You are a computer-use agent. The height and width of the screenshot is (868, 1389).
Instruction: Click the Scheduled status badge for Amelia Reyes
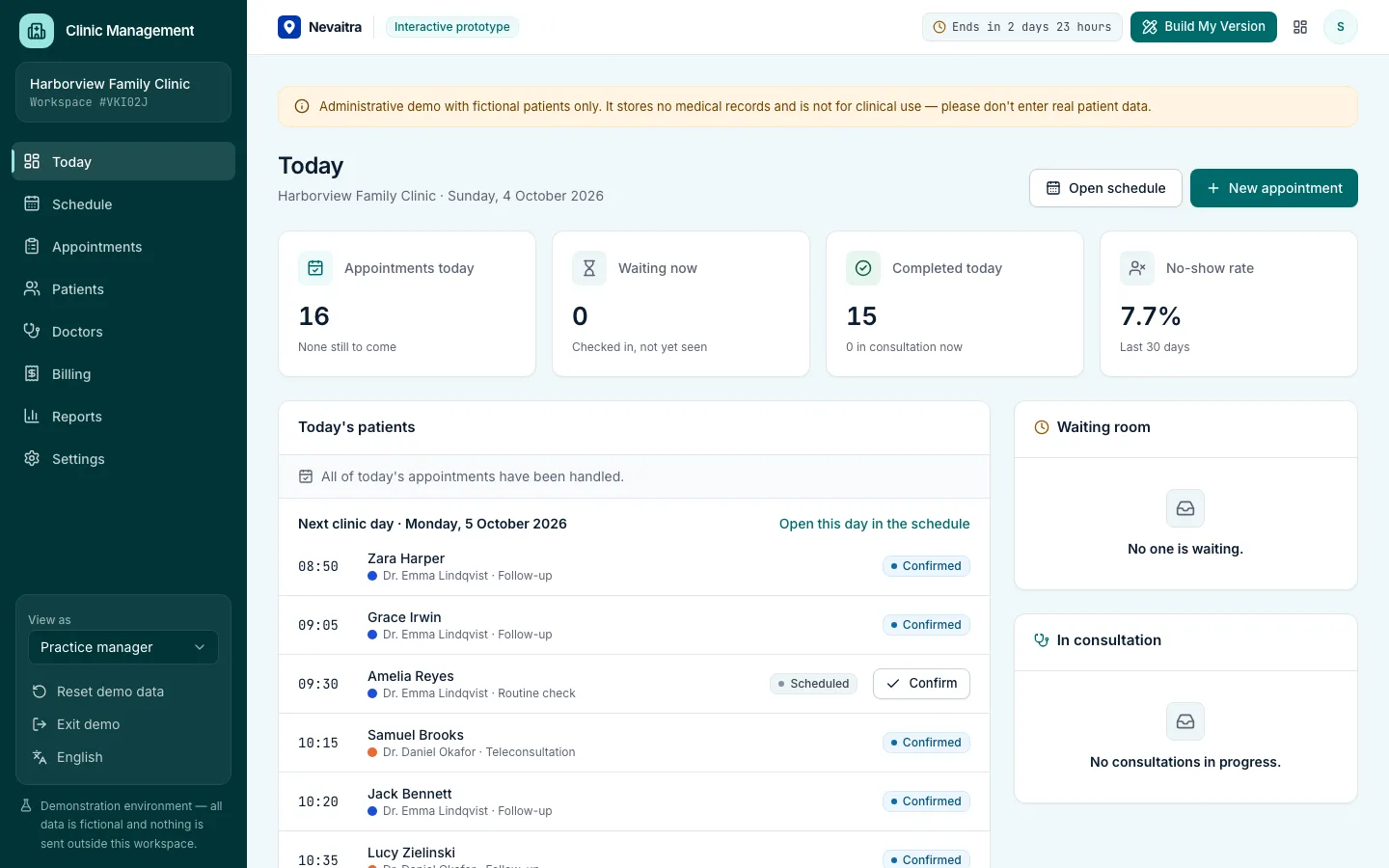tap(813, 684)
